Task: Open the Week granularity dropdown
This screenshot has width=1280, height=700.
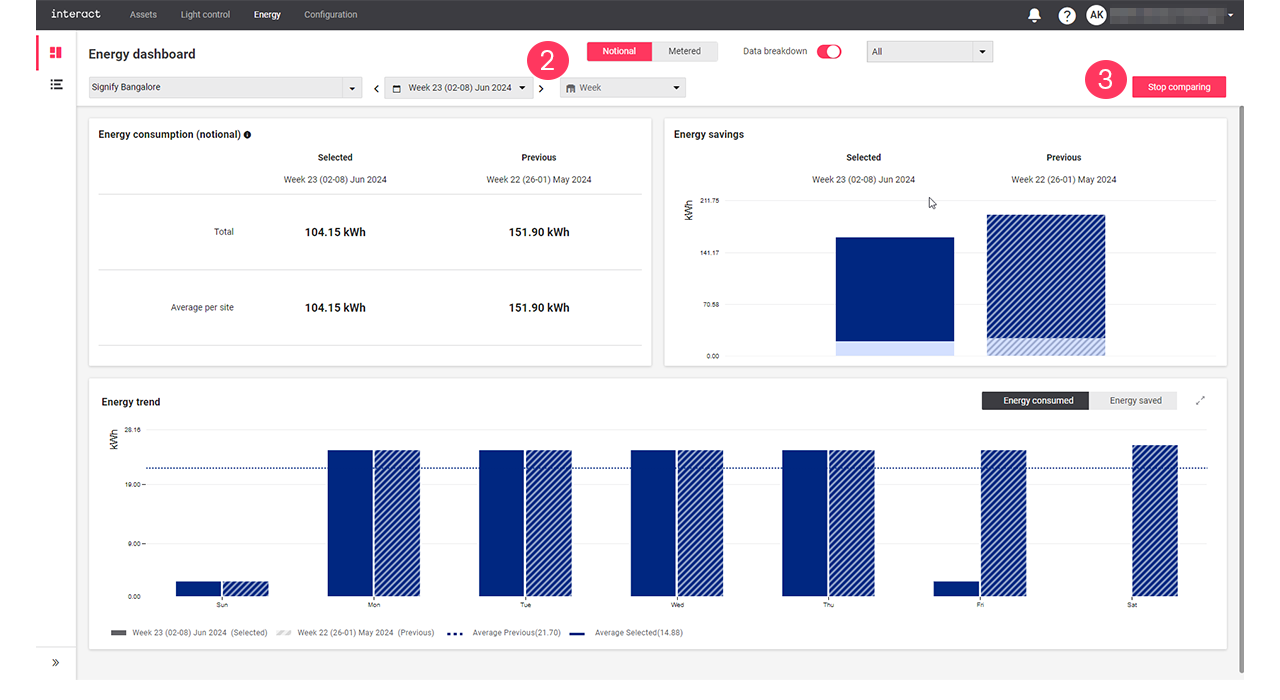Action: point(622,87)
